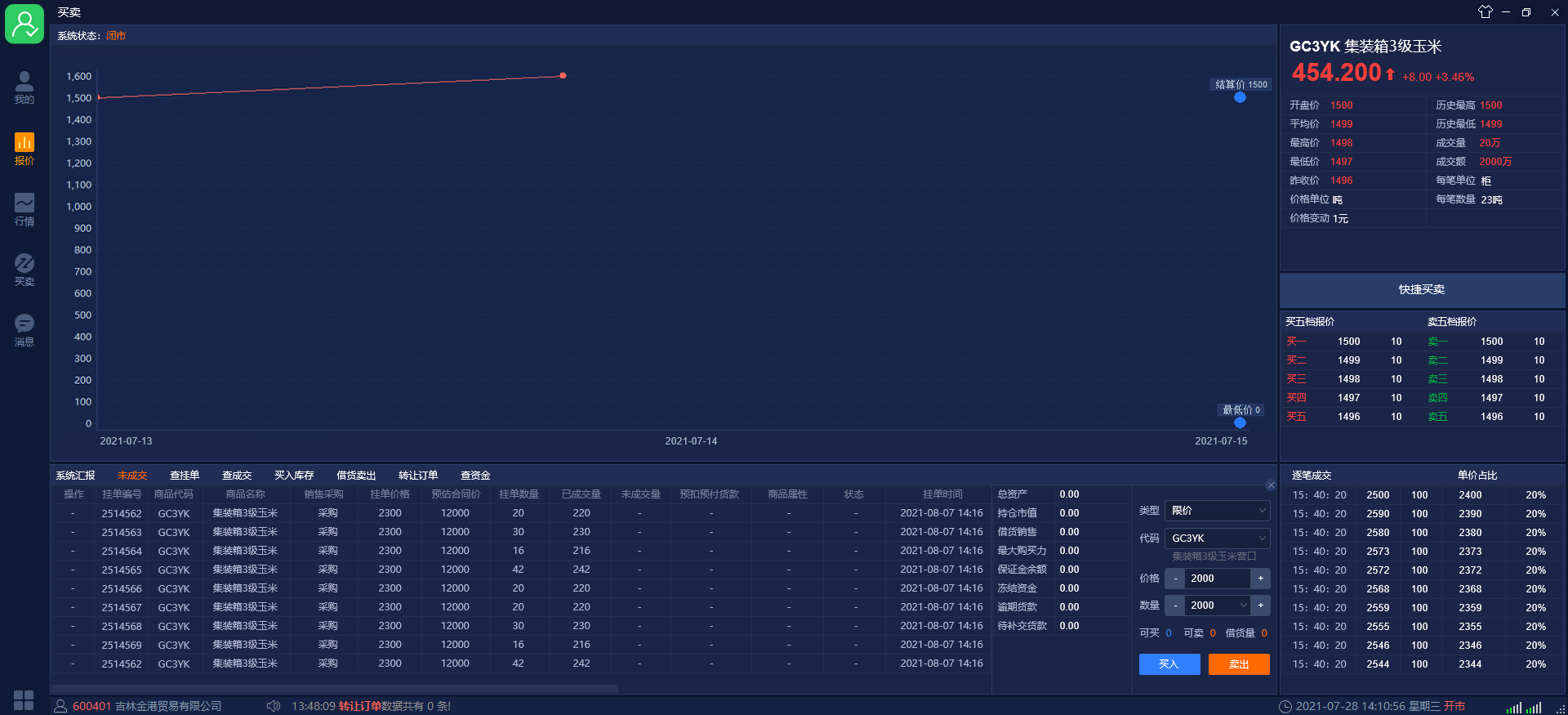1568x715 pixels.
Task: Click the green user avatar logo
Action: (24, 24)
